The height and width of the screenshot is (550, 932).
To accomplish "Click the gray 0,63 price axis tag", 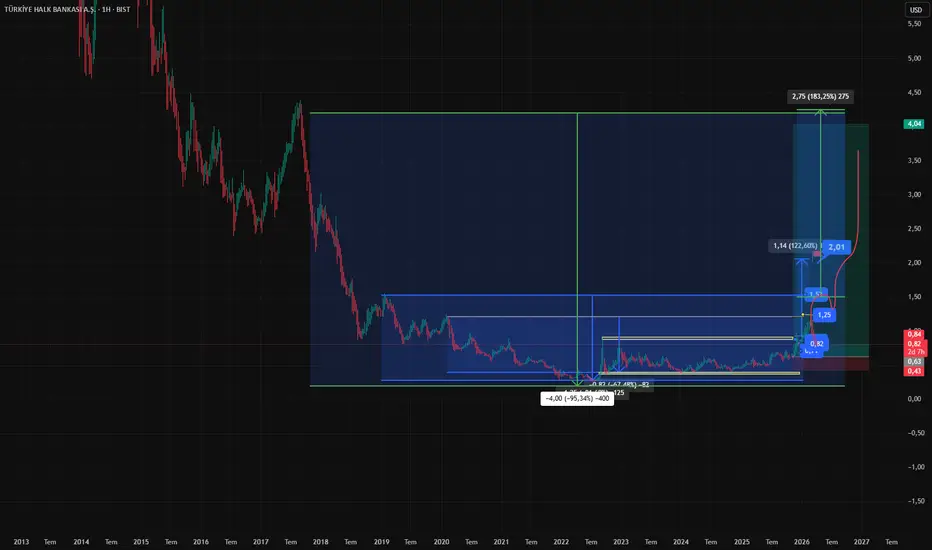I will point(914,362).
